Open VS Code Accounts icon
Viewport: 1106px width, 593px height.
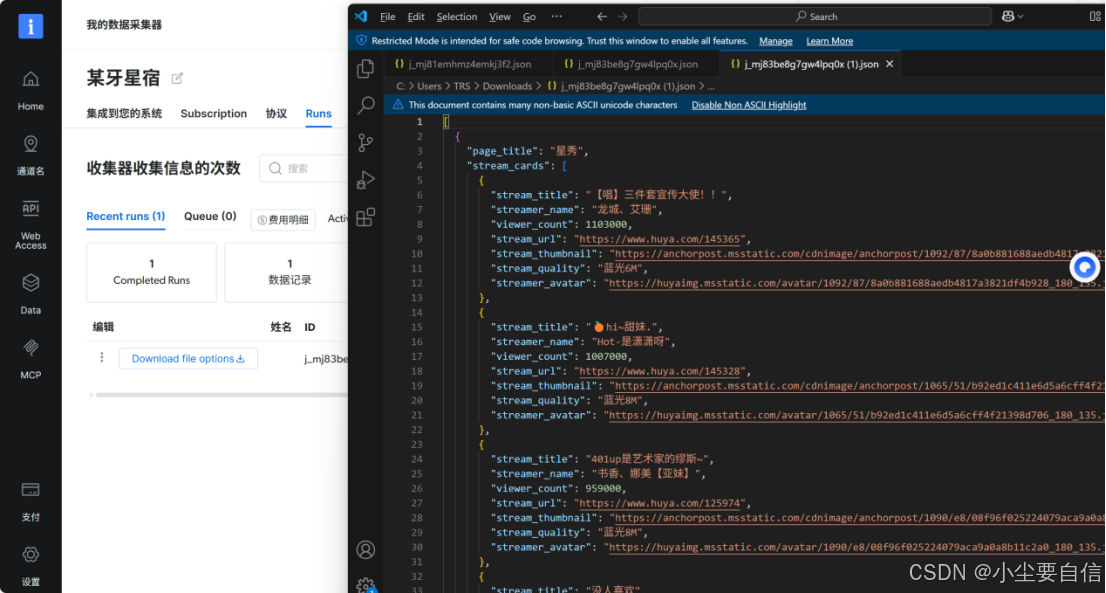pos(365,550)
